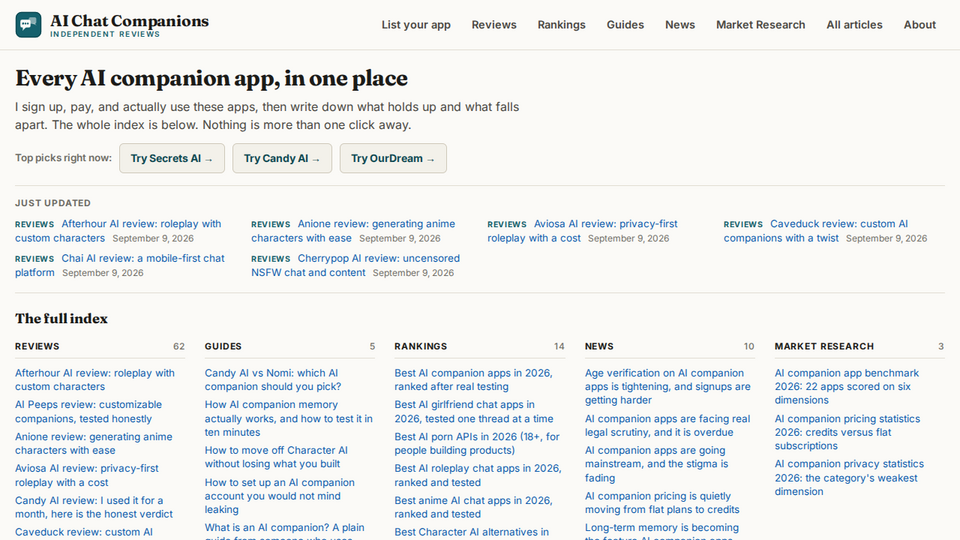Open All articles in the navigation bar
The image size is (960, 540).
854,25
